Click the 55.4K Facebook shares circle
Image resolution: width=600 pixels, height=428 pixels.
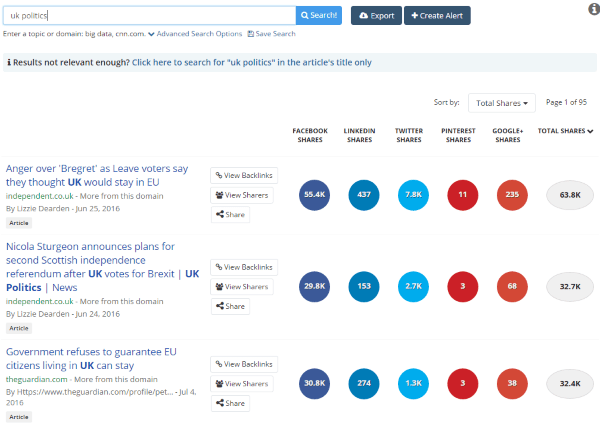pyautogui.click(x=315, y=194)
